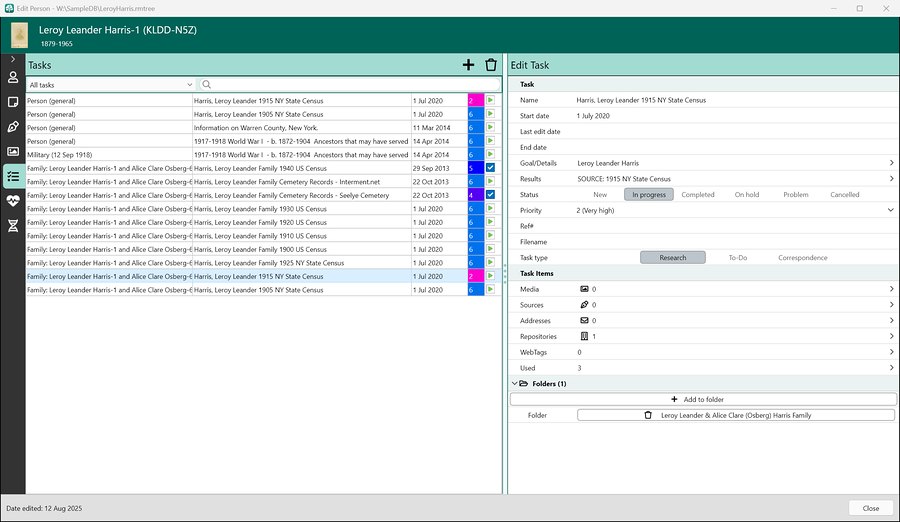This screenshot has height=522, width=900.
Task: Expand Results with its chevron
Action: [891, 179]
